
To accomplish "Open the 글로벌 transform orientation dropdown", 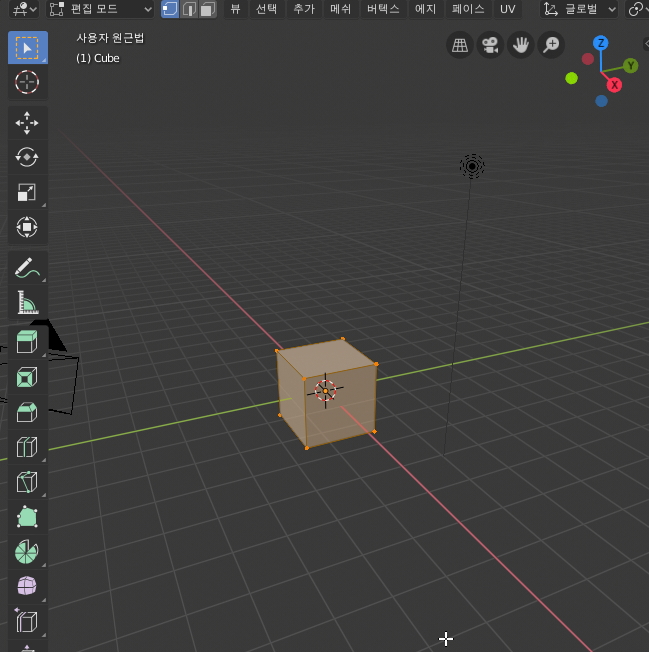I will pyautogui.click(x=579, y=9).
